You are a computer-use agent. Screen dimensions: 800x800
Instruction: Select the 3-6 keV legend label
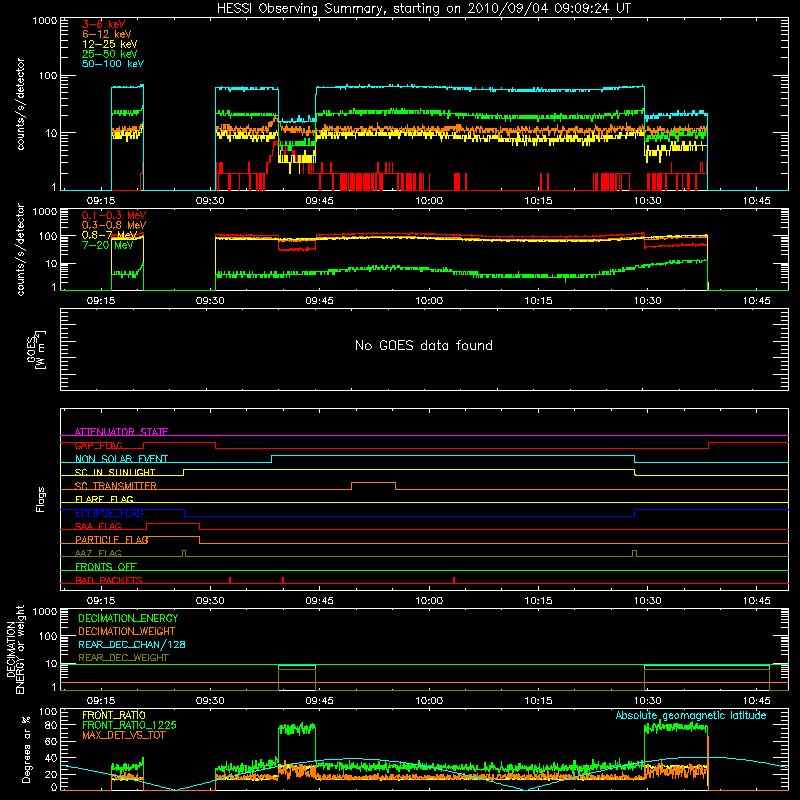(103, 24)
